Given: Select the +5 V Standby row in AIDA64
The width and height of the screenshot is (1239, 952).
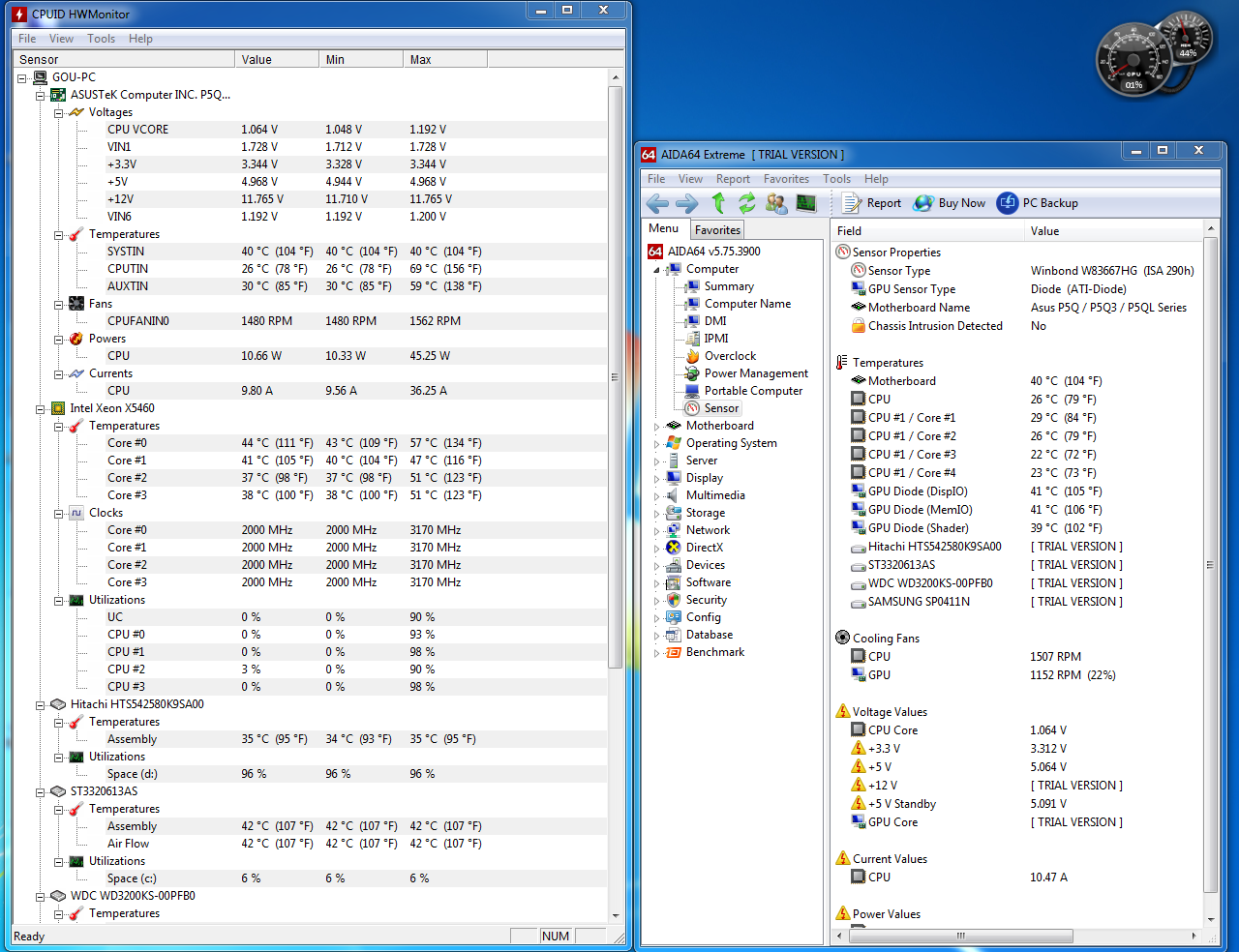Looking at the screenshot, I should tap(1016, 804).
